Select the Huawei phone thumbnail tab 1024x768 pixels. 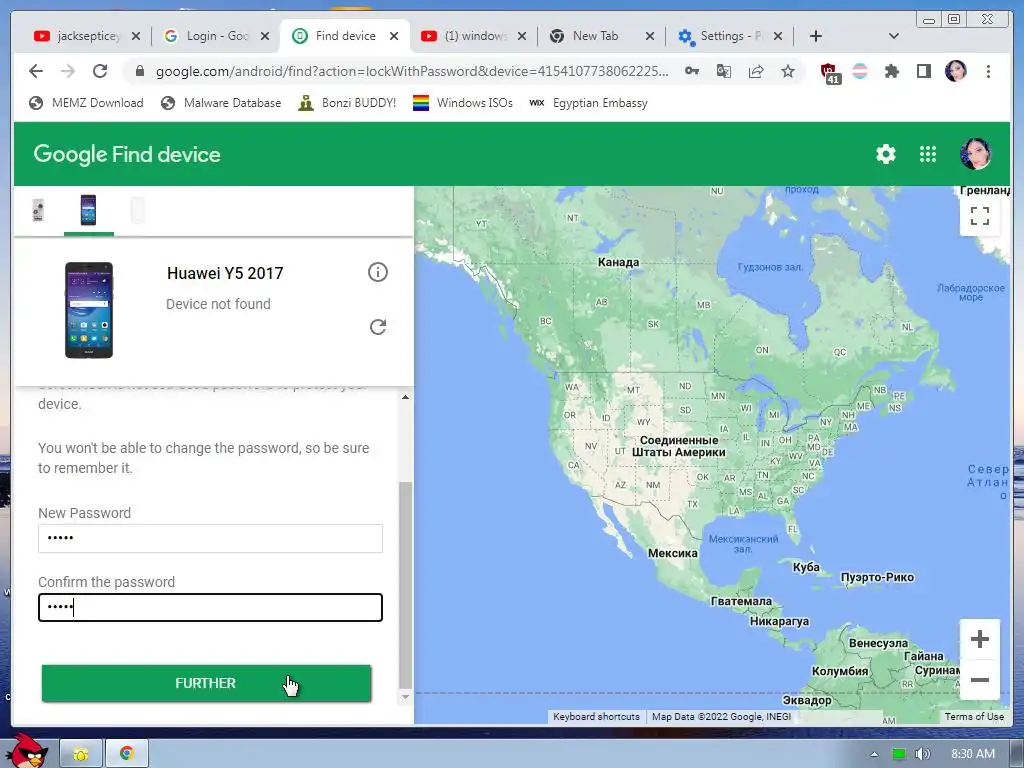tap(88, 210)
